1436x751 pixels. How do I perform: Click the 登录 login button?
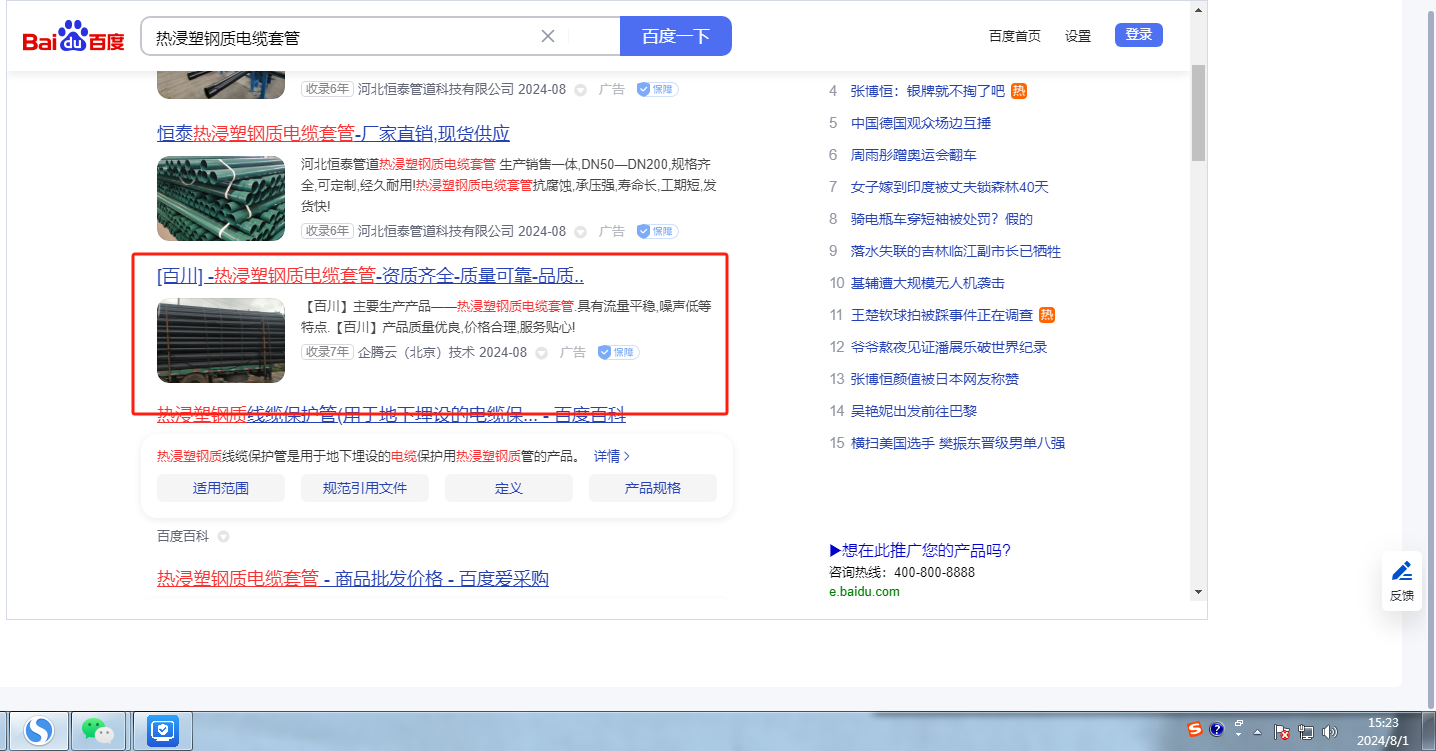[1138, 35]
